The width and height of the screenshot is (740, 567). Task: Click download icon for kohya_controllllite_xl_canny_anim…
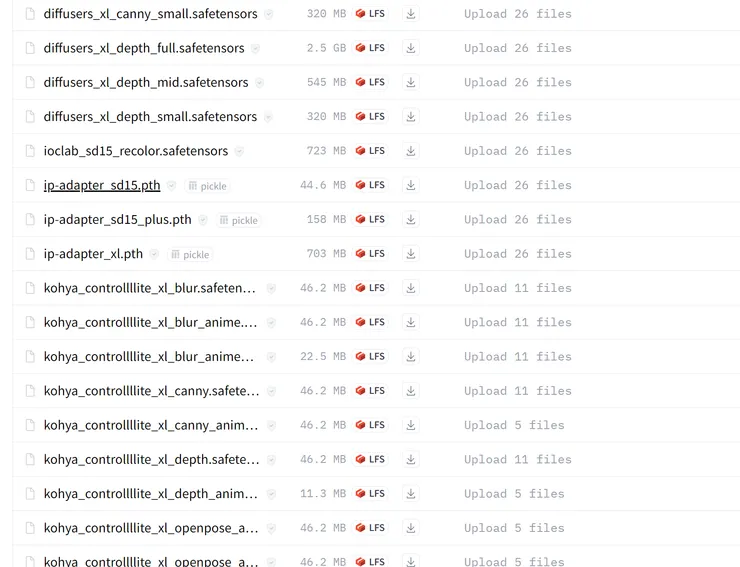(411, 425)
